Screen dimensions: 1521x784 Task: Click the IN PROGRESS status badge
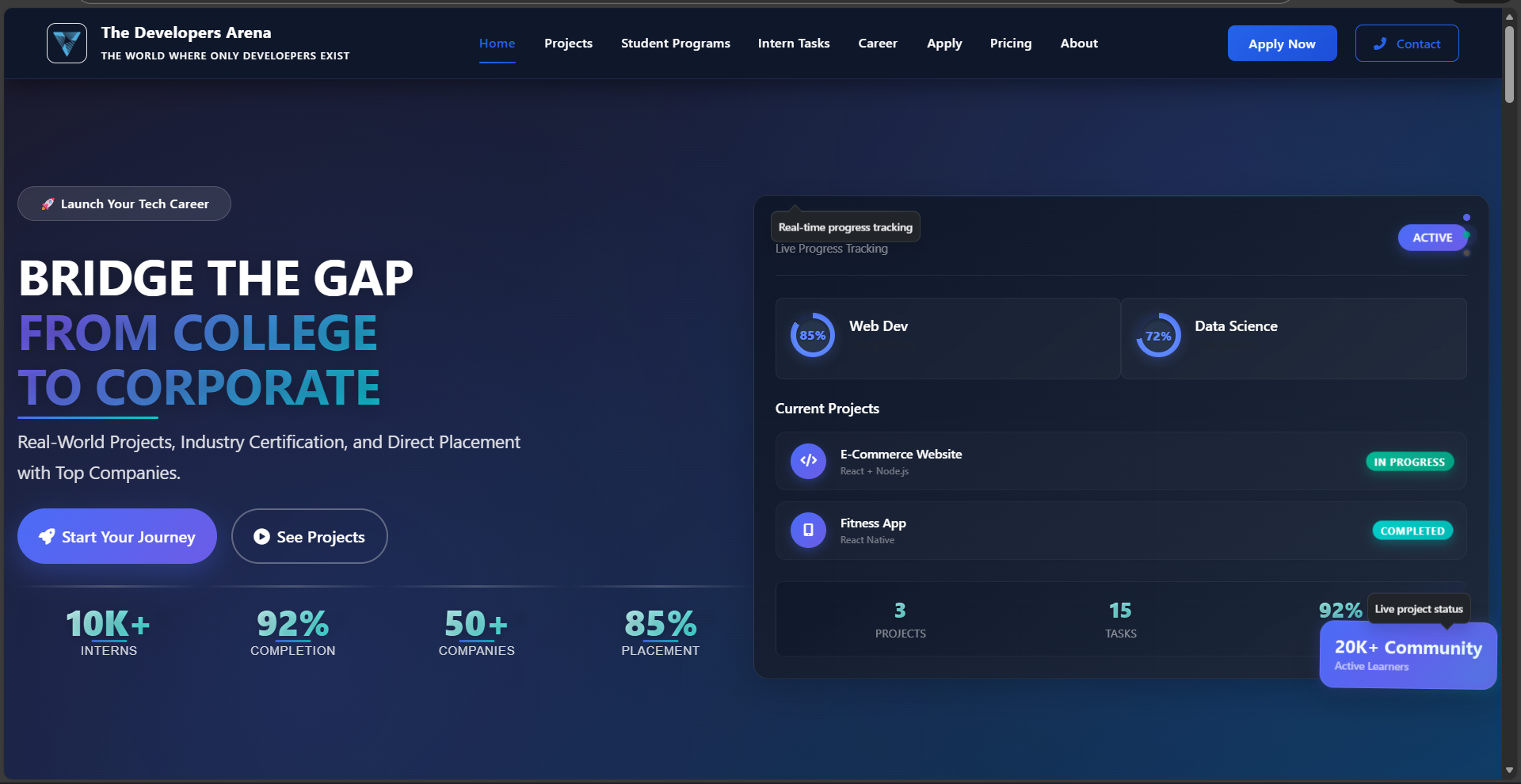[1409, 462]
